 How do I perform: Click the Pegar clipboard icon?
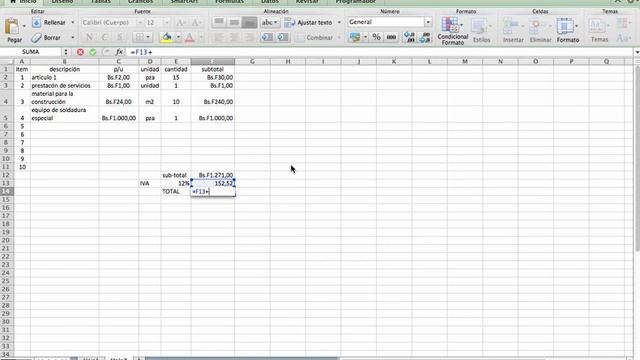[x=12, y=27]
